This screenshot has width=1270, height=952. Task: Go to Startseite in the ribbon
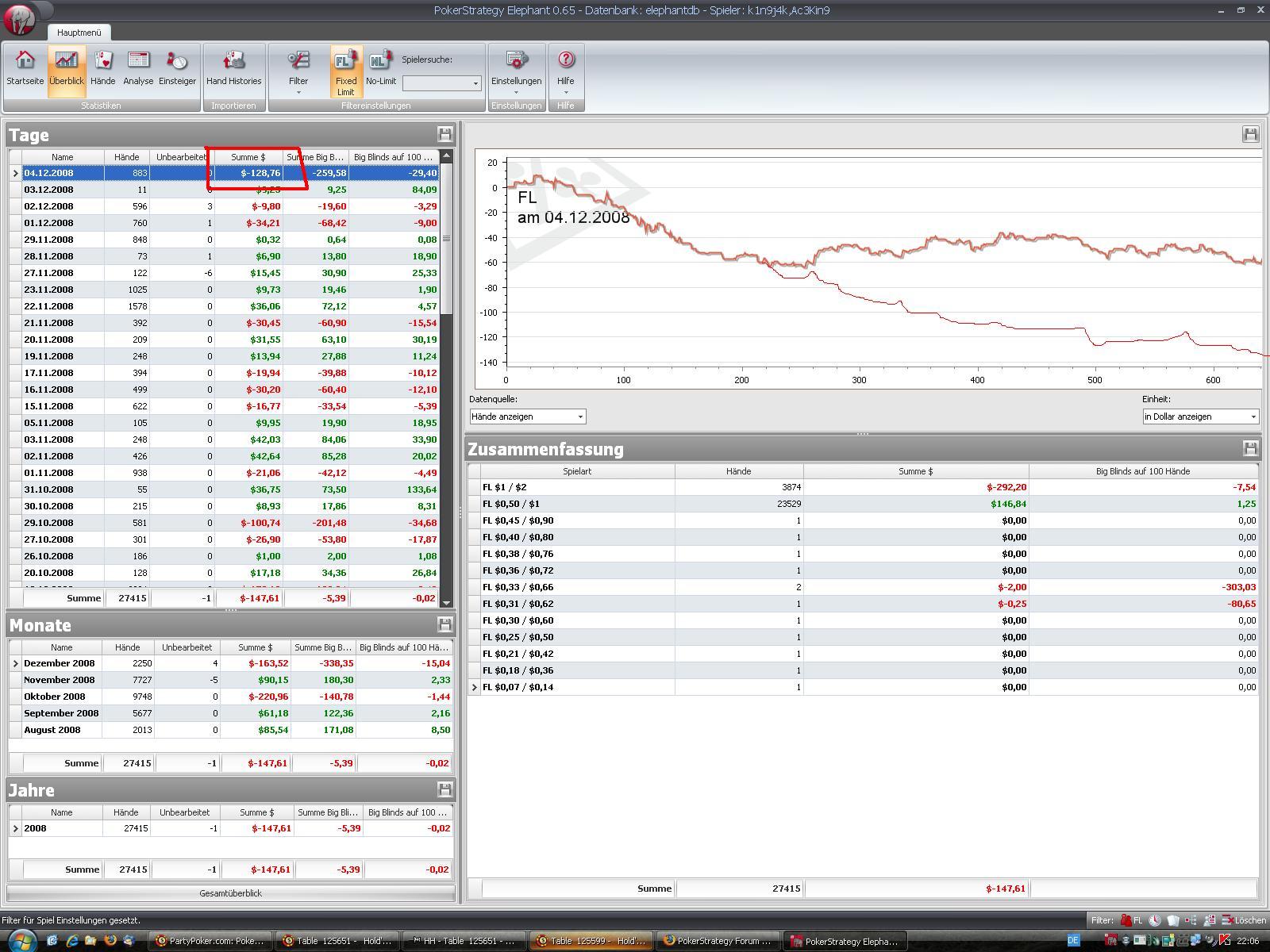click(x=25, y=71)
